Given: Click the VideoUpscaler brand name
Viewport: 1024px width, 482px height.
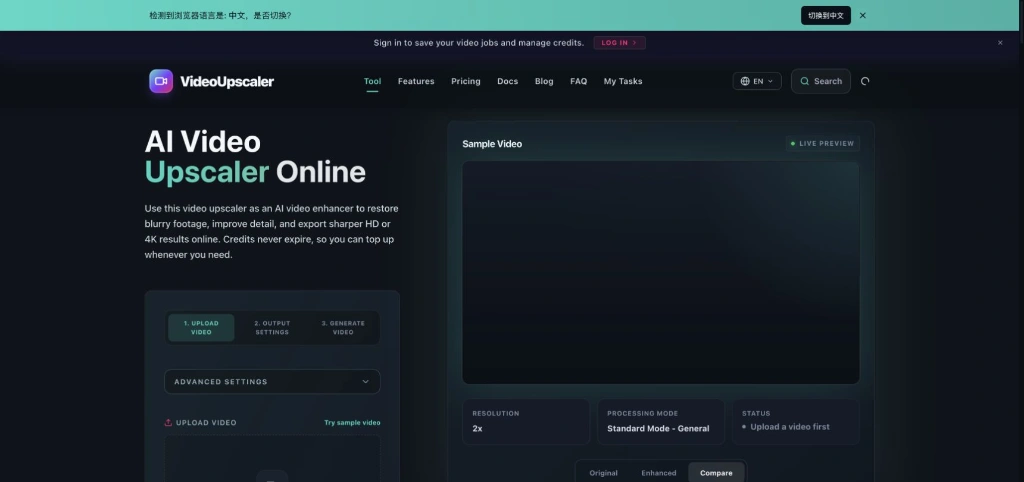Looking at the screenshot, I should 227,82.
